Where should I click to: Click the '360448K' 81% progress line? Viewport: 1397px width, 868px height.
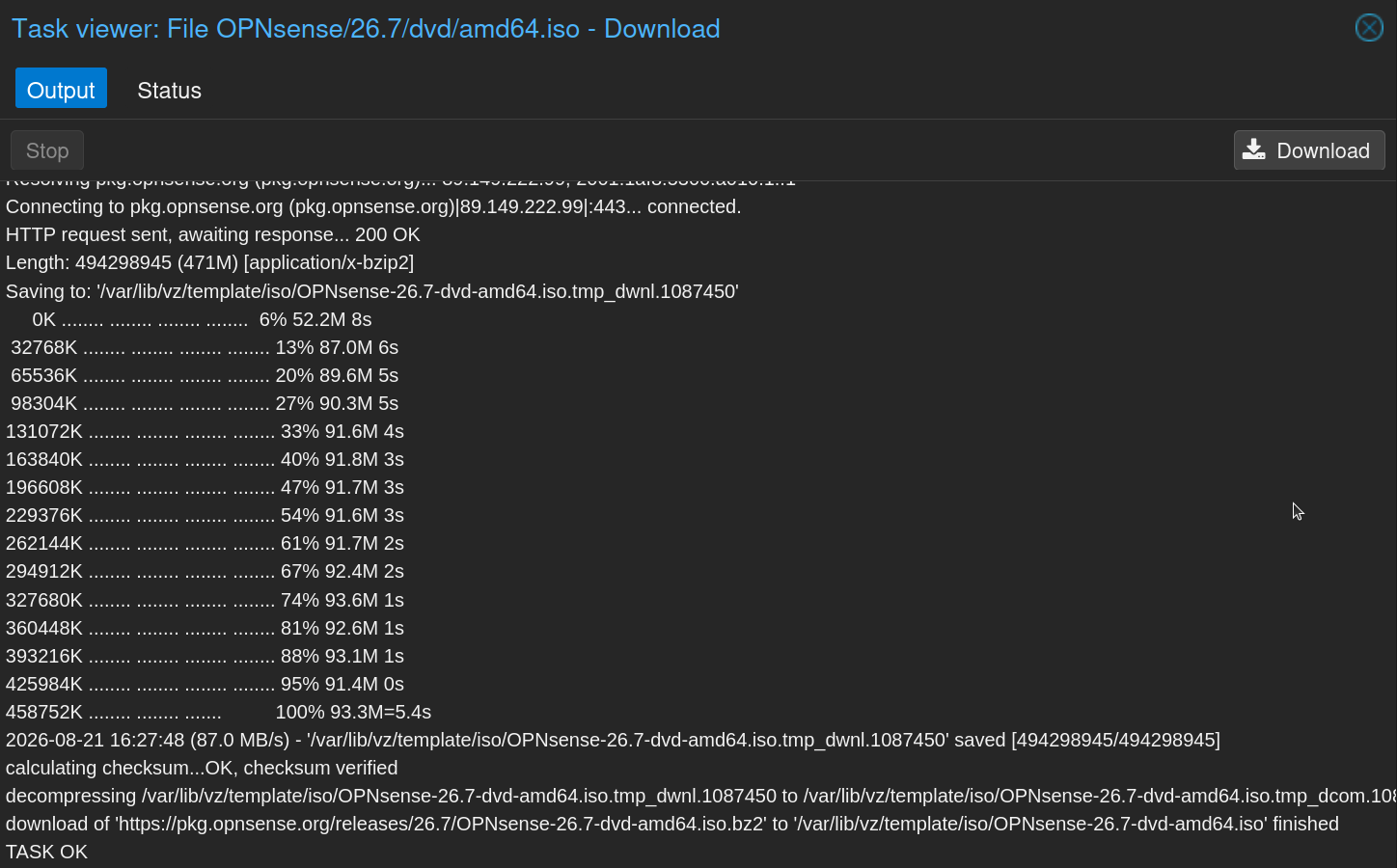205,628
